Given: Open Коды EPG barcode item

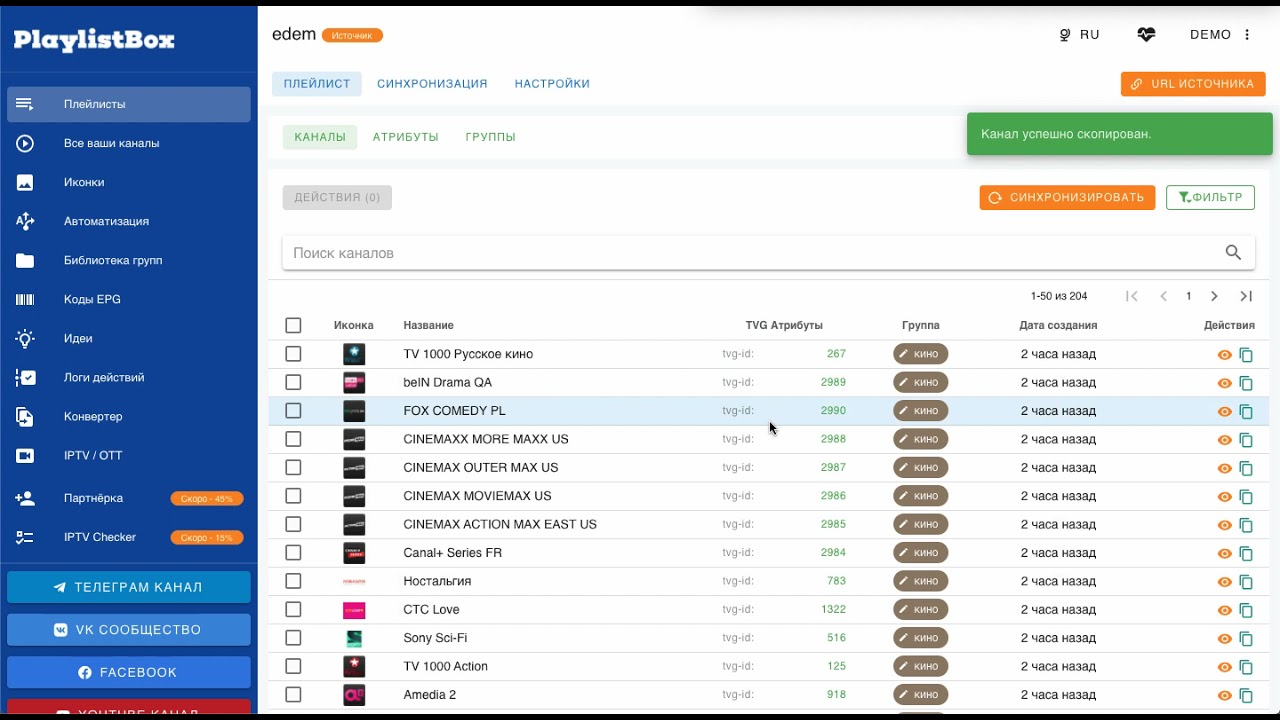Looking at the screenshot, I should (x=129, y=299).
